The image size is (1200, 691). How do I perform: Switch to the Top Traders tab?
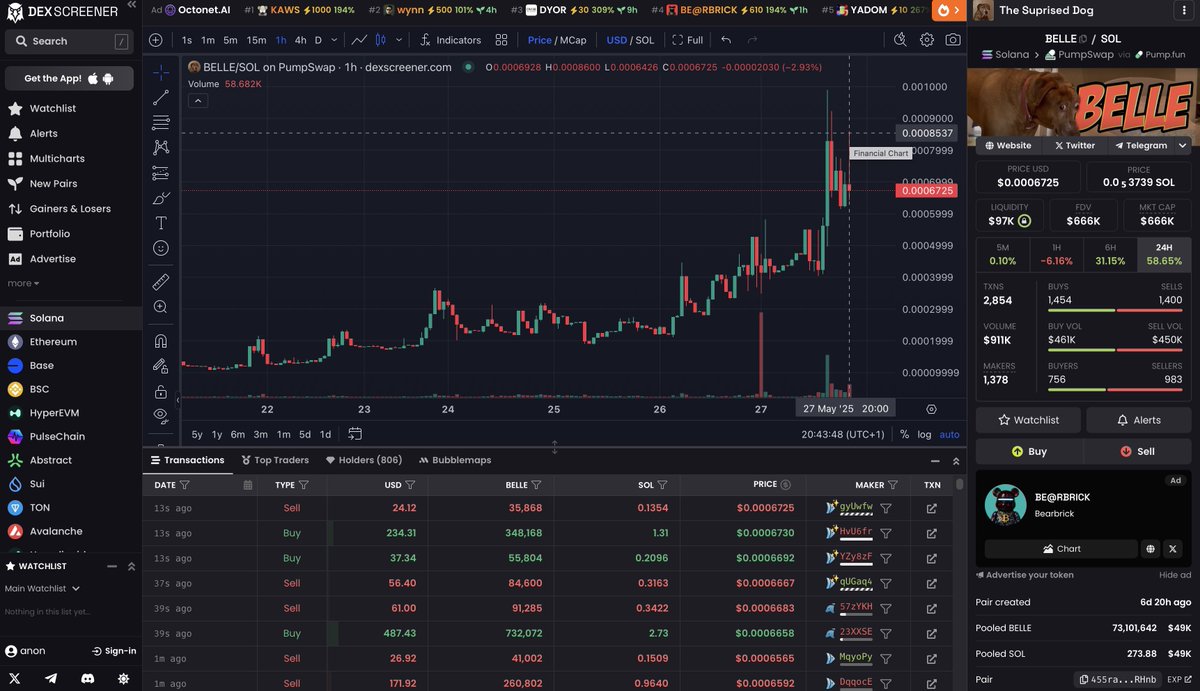tap(275, 460)
